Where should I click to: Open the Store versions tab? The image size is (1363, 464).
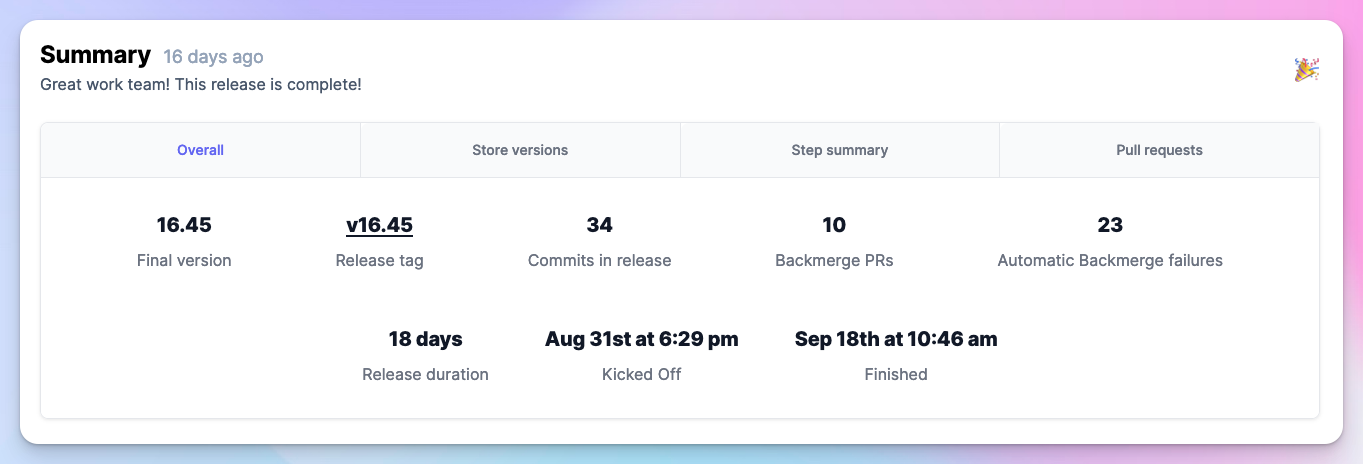(x=520, y=150)
